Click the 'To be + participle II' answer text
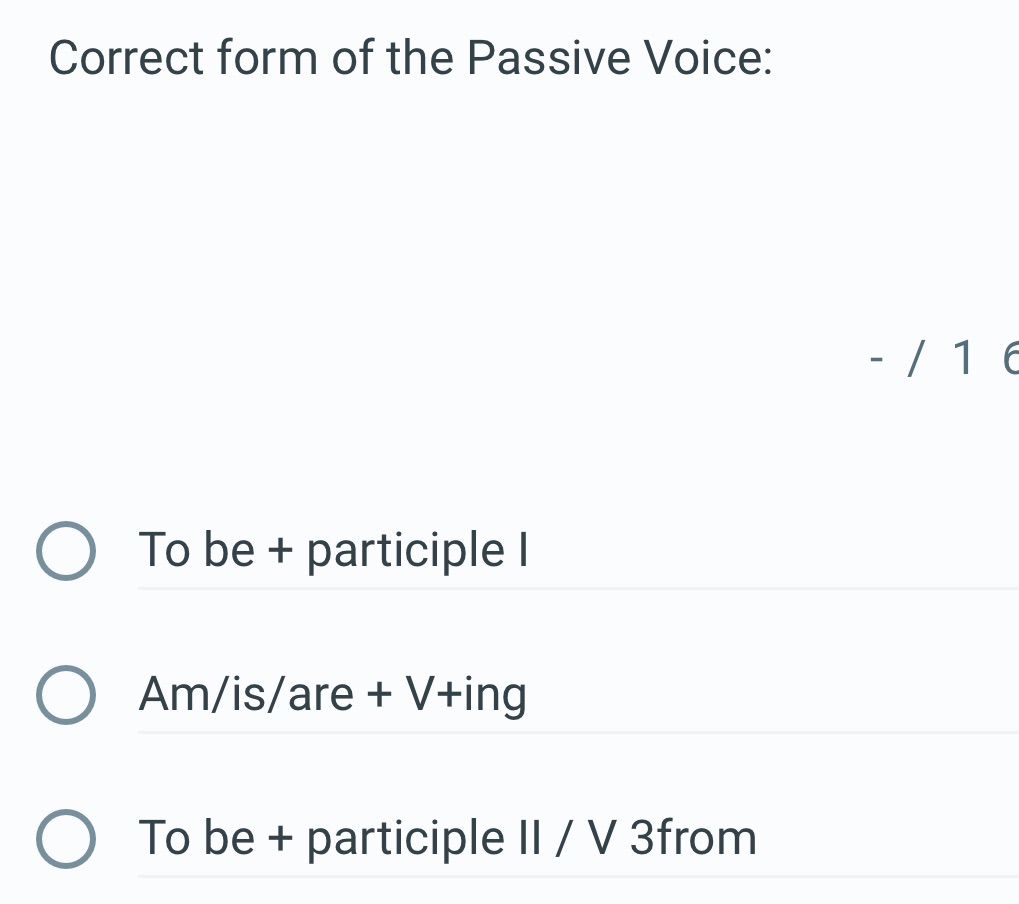The width and height of the screenshot is (1019, 904). 448,838
